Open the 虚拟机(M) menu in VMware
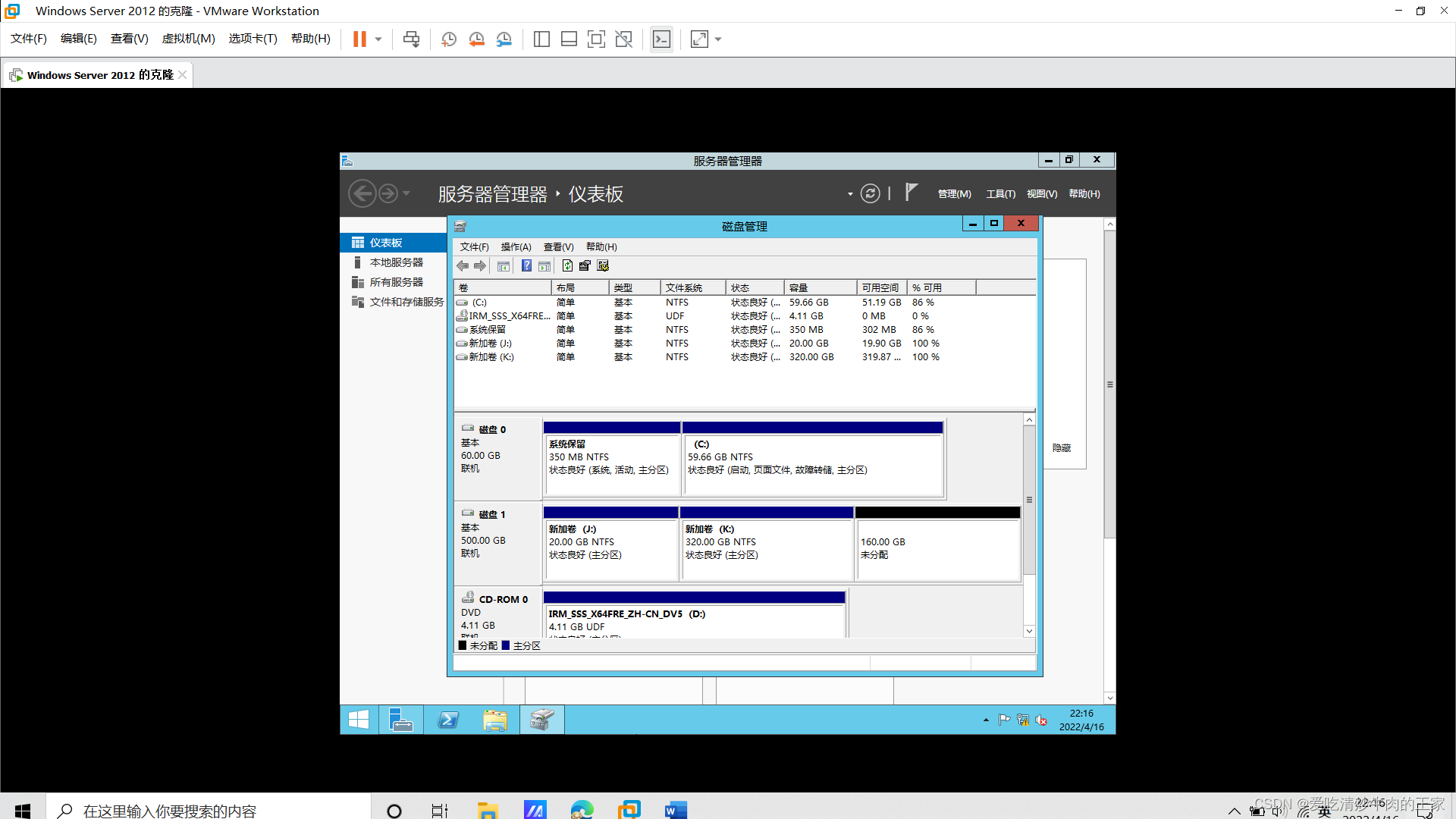 tap(188, 39)
